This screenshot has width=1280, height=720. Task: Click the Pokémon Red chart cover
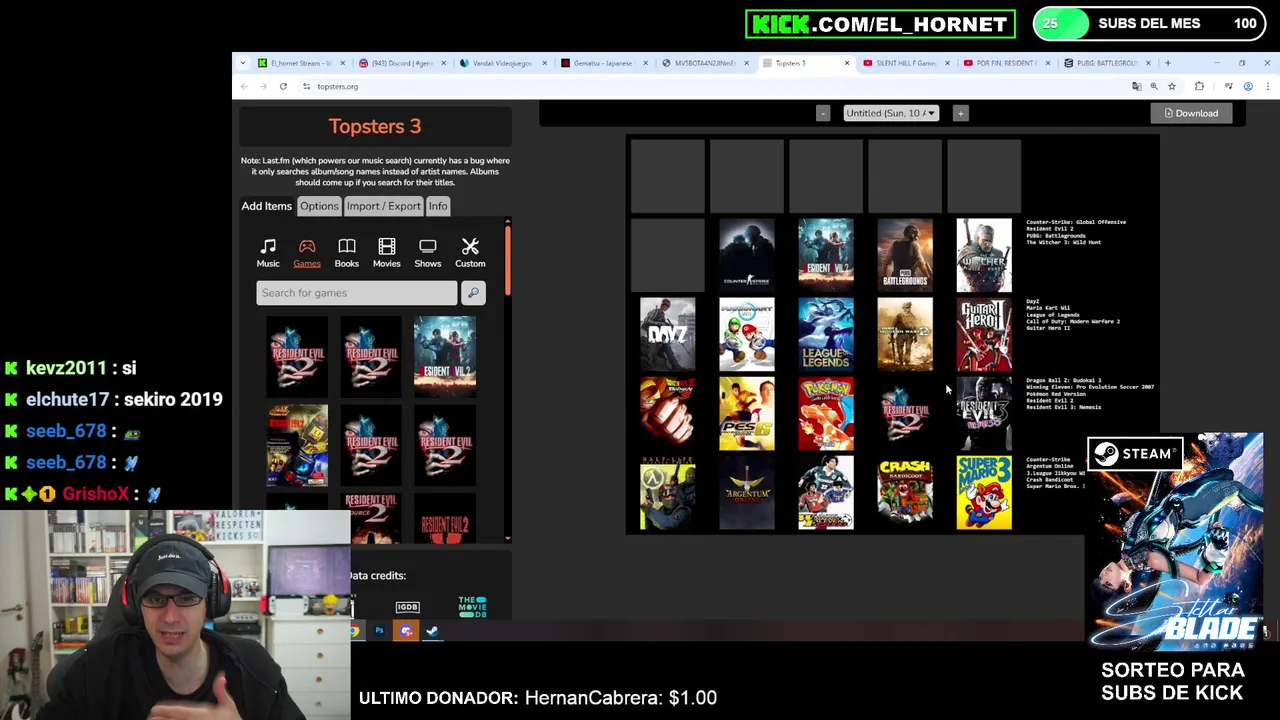click(826, 413)
